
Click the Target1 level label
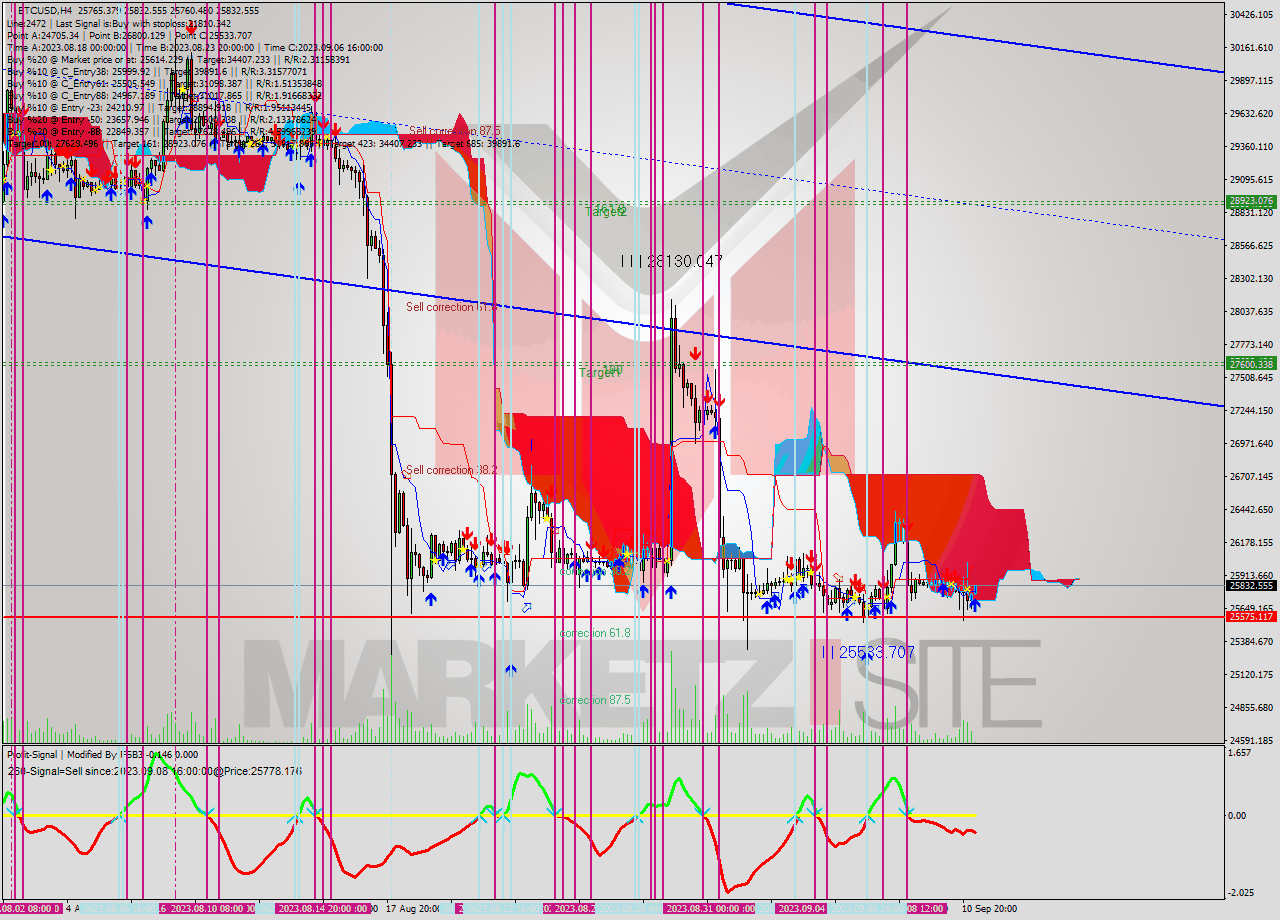click(x=600, y=372)
